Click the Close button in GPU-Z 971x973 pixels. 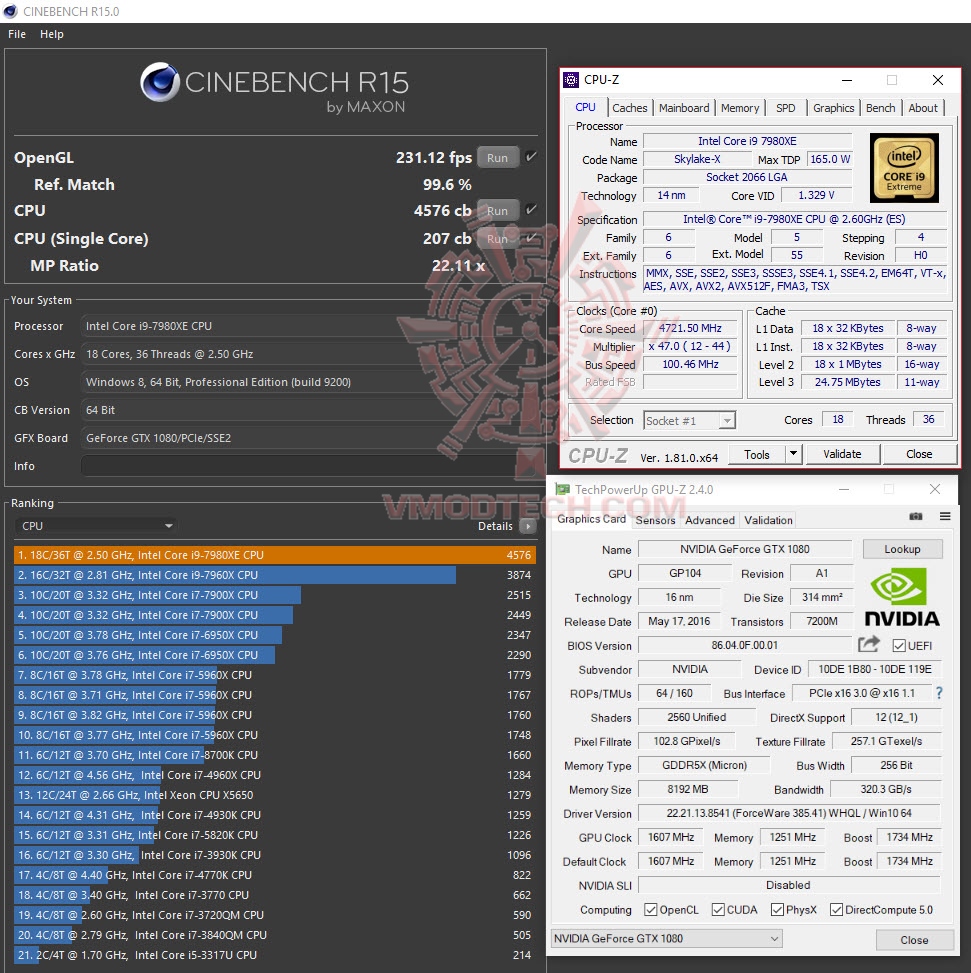click(915, 940)
